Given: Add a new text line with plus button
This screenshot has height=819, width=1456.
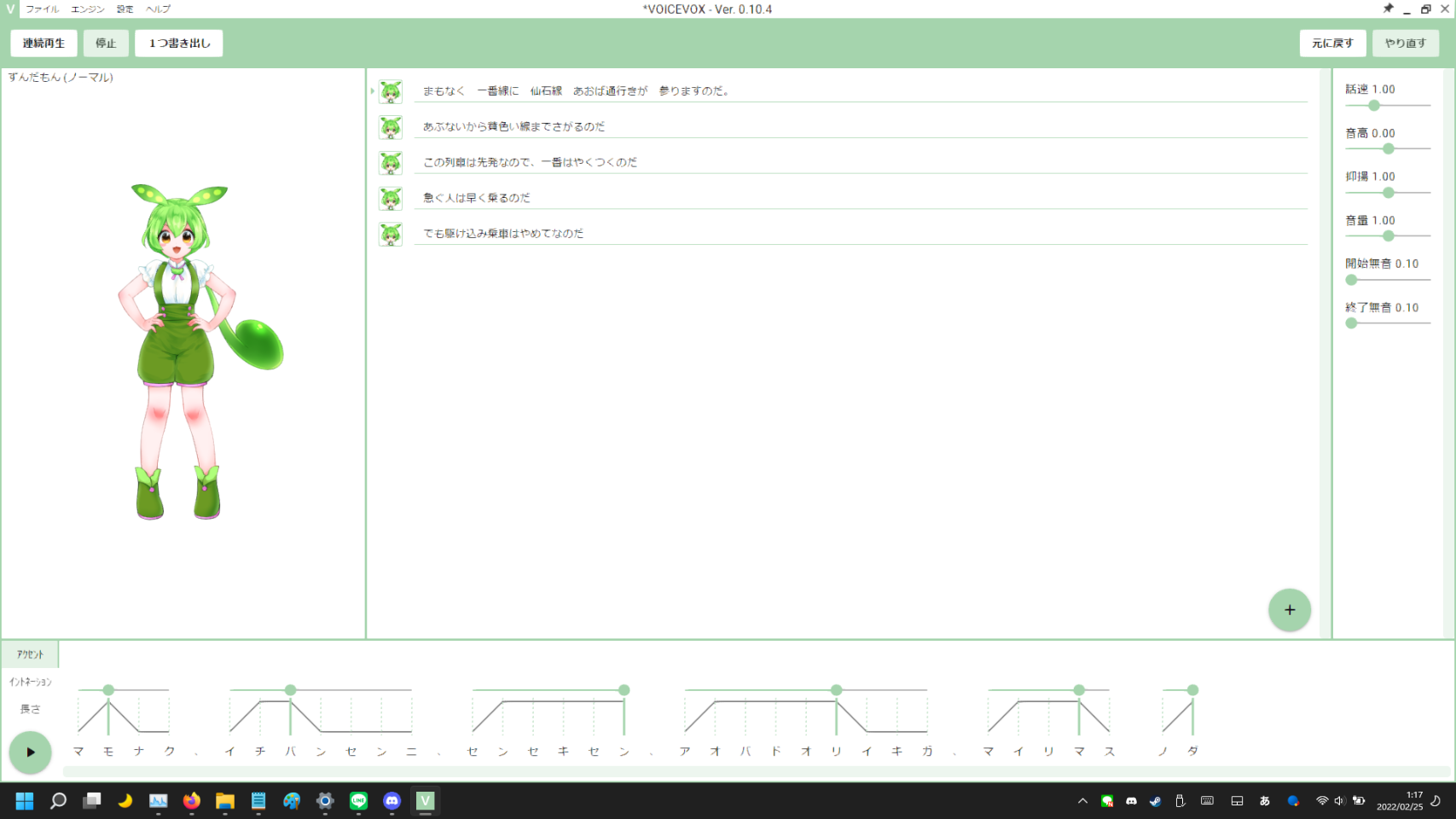Looking at the screenshot, I should pos(1289,610).
